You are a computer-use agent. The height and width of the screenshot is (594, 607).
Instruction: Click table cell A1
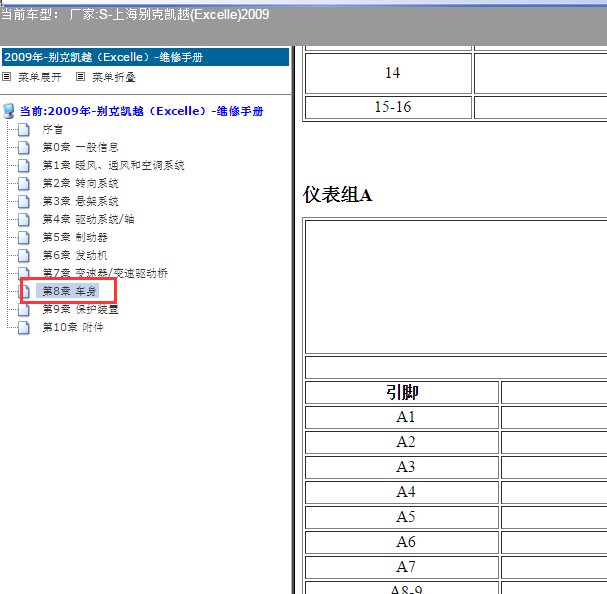402,417
